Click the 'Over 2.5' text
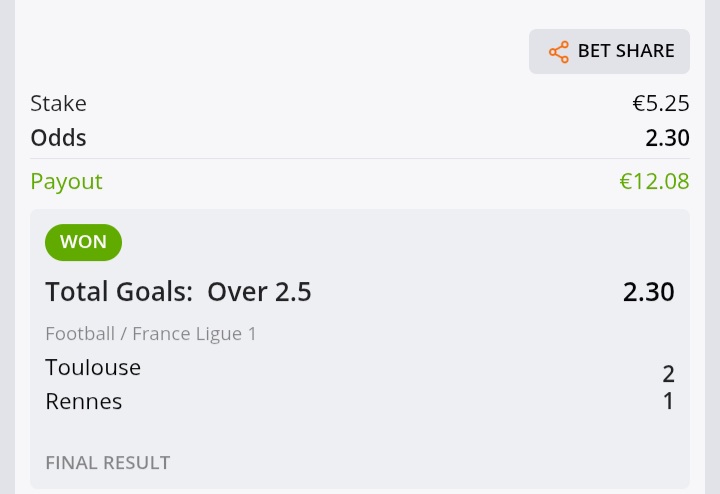Image resolution: width=720 pixels, height=494 pixels. pyautogui.click(x=259, y=292)
